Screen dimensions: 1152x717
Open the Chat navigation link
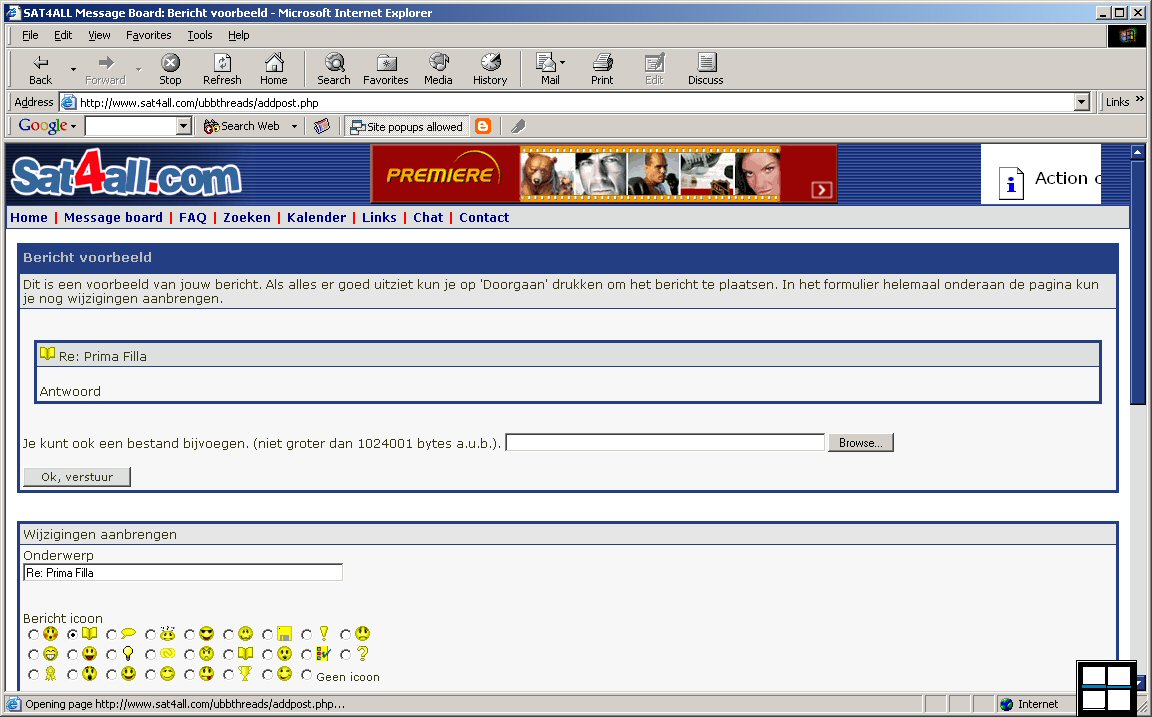pos(428,217)
